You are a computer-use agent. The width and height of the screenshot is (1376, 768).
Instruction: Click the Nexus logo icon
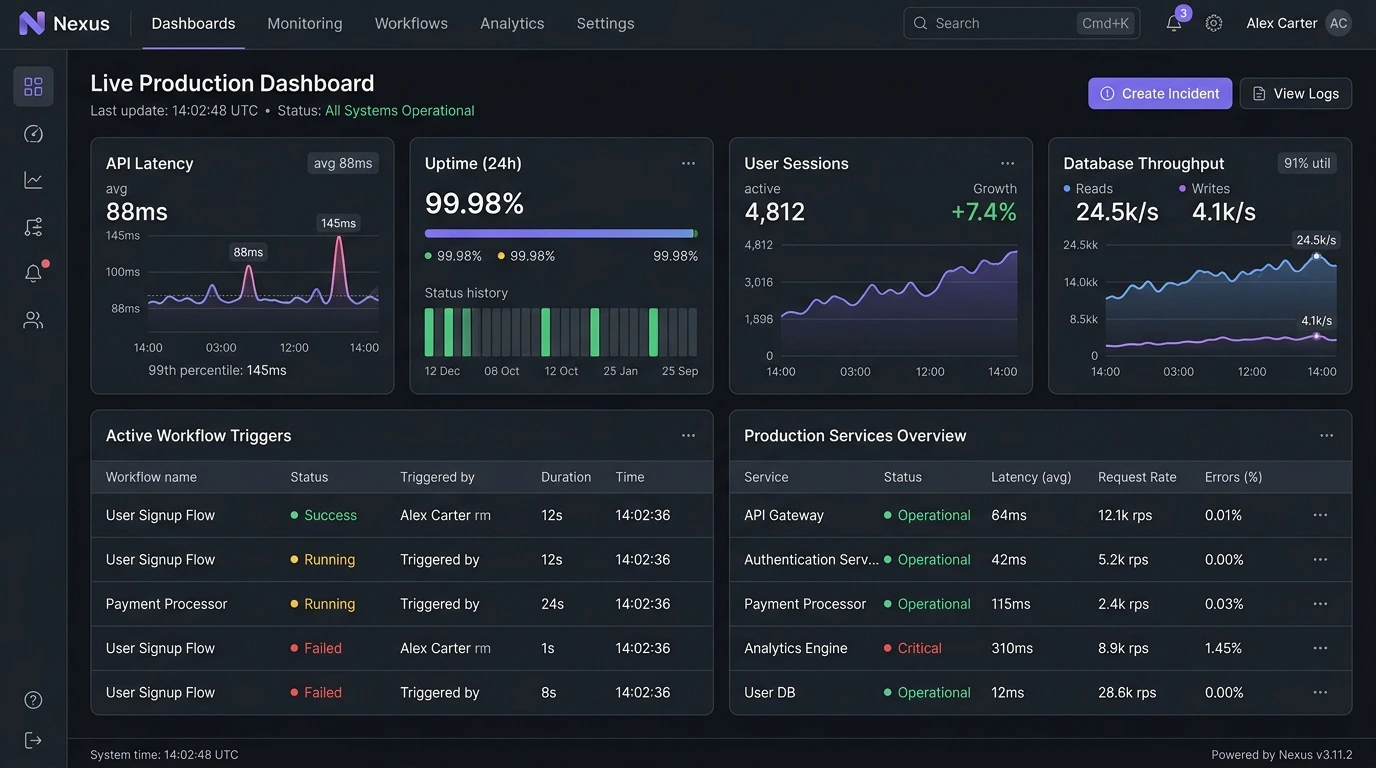32,23
